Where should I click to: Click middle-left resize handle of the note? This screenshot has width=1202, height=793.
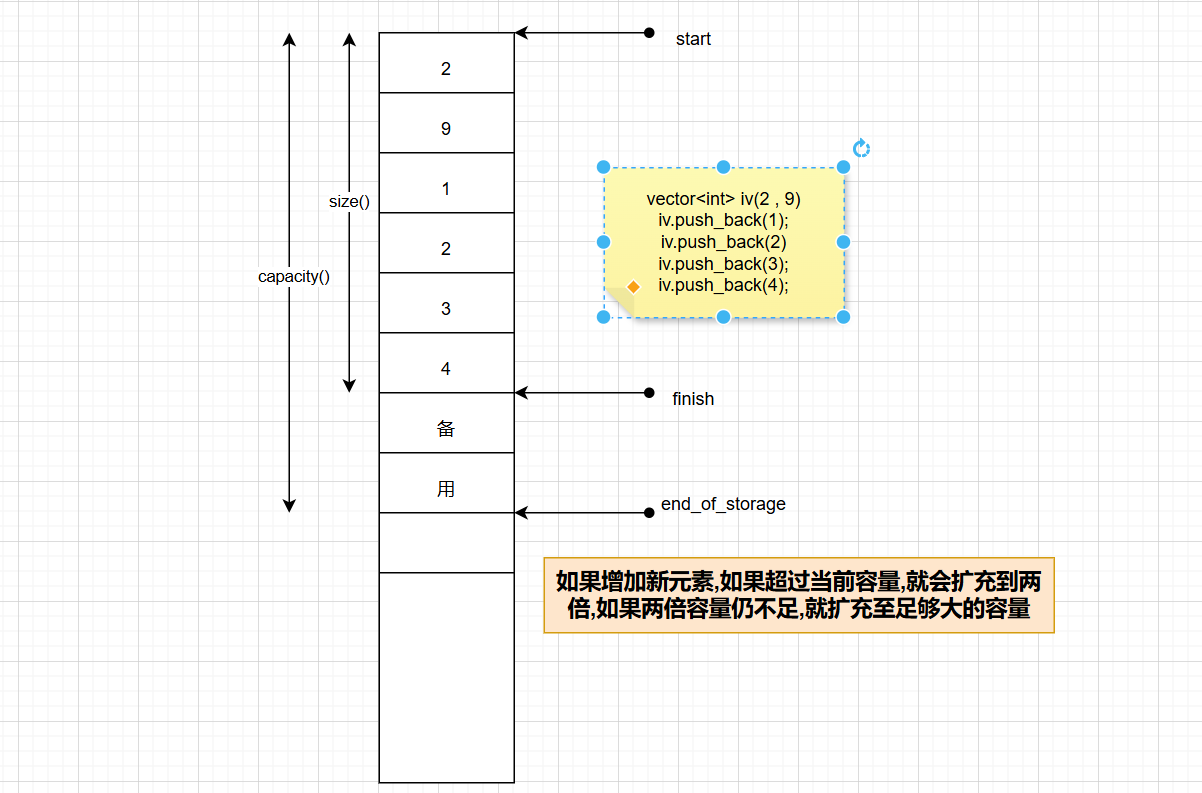point(603,242)
